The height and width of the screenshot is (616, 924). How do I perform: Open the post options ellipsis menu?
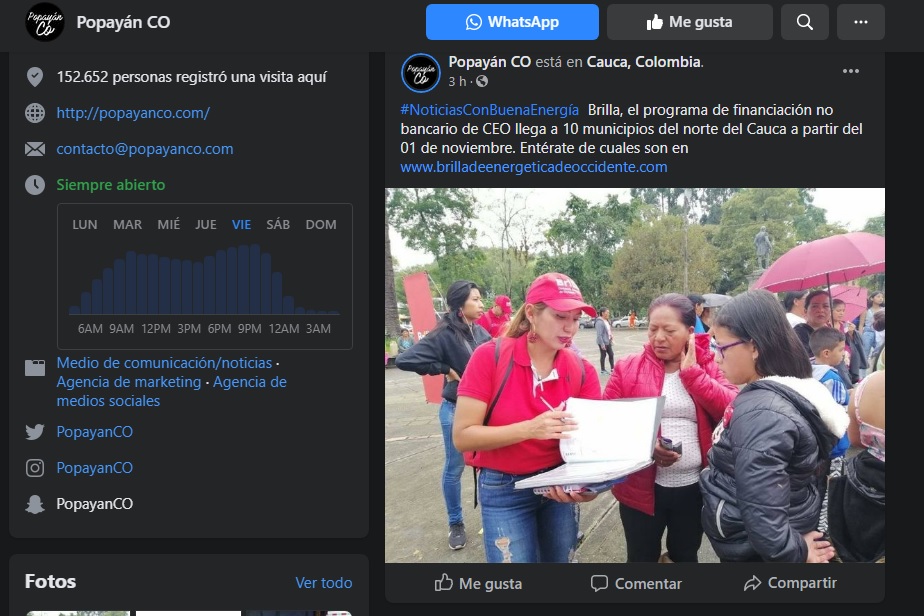pos(850,71)
